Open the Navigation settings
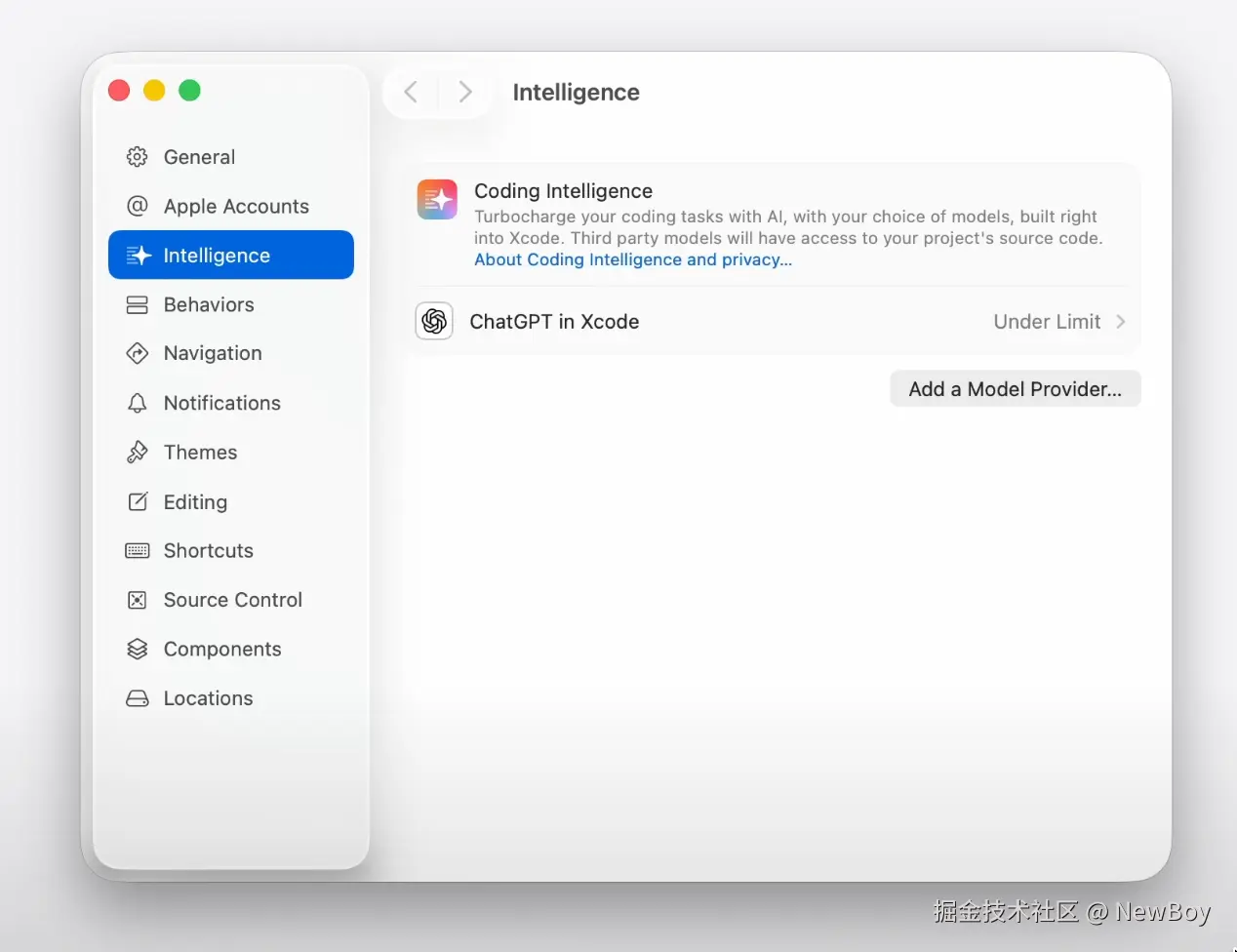The image size is (1237, 952). 231,353
